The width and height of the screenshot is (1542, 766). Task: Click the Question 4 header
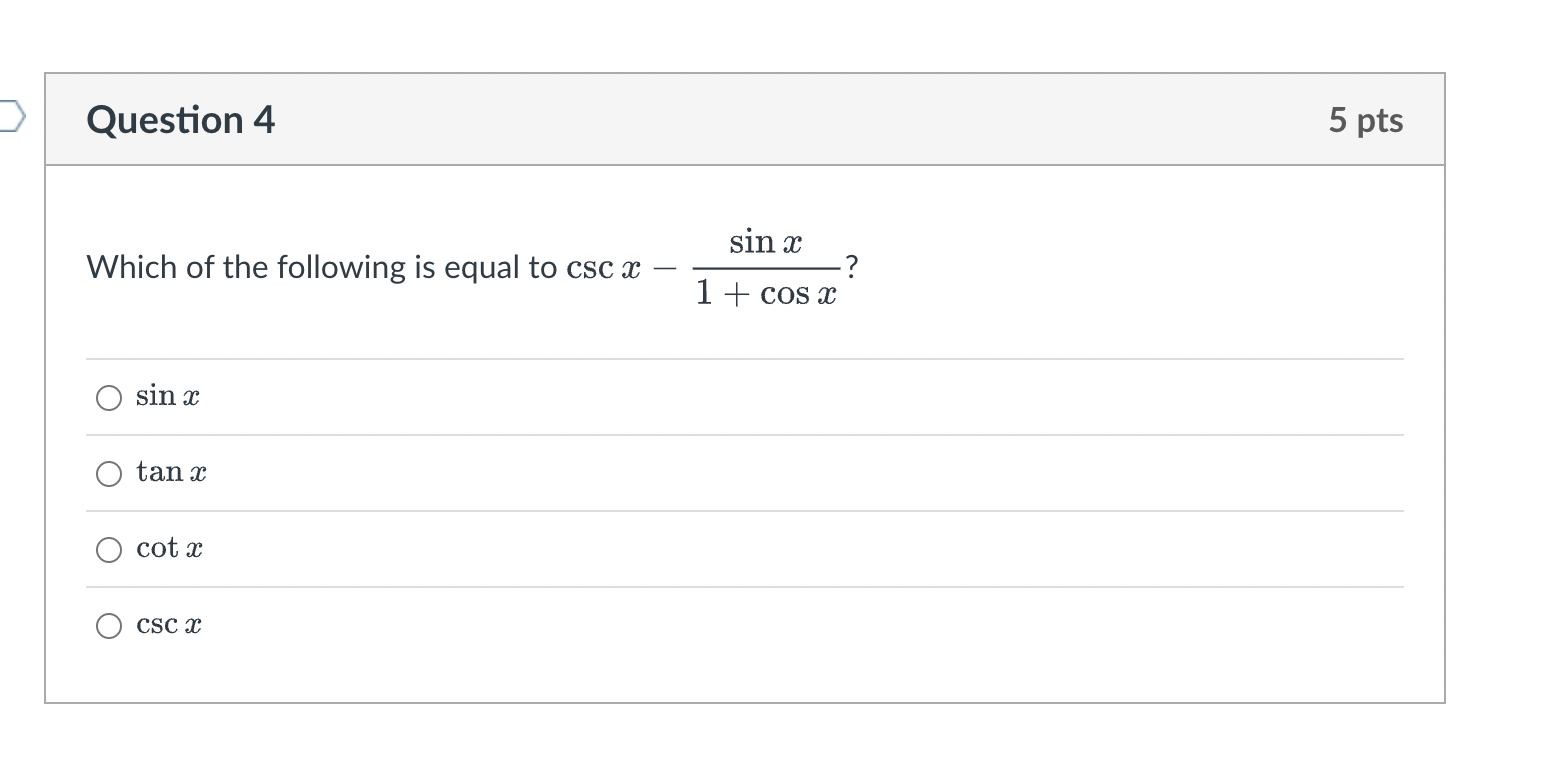180,119
